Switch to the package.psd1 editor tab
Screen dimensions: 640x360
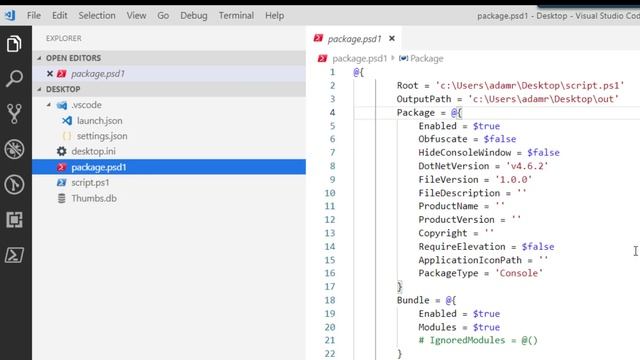pos(354,39)
